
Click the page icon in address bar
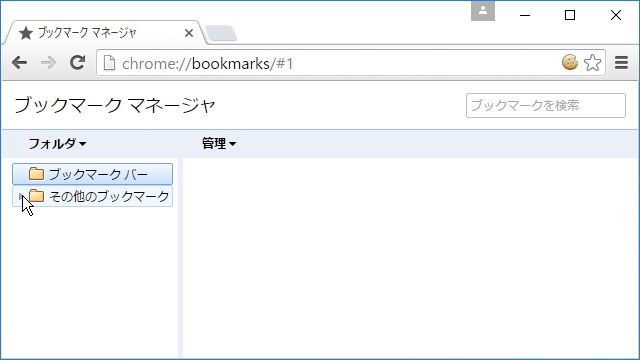(x=109, y=63)
